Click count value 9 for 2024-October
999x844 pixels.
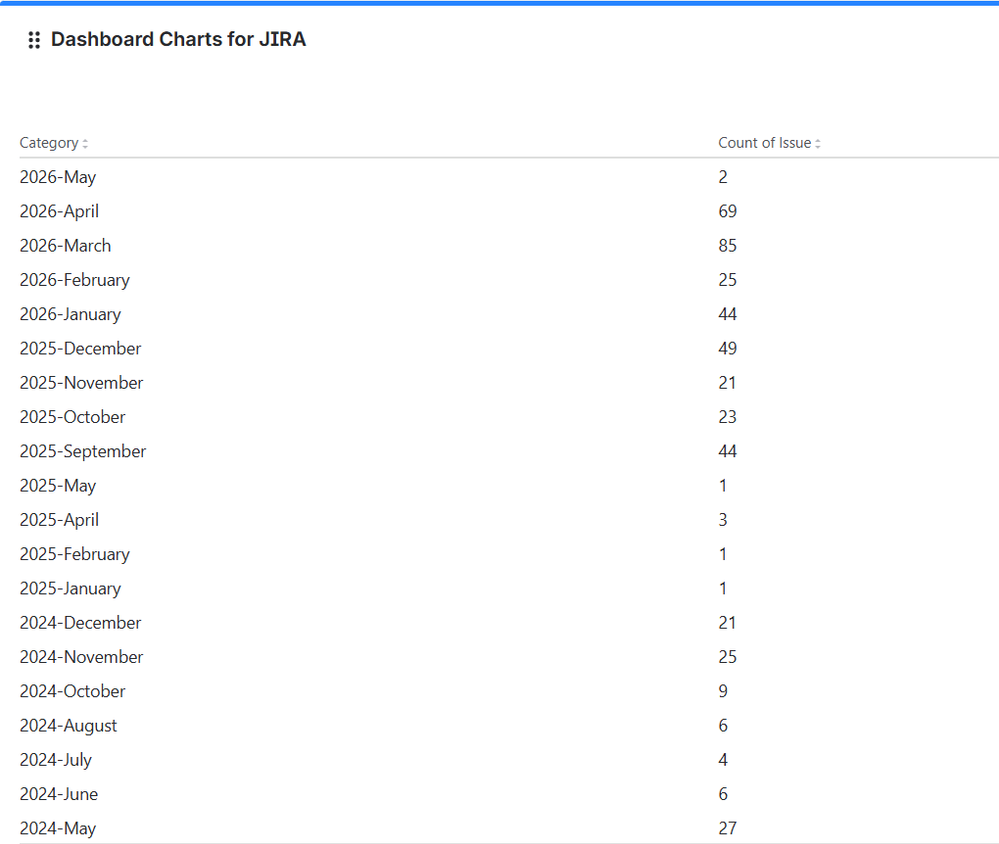tap(723, 692)
